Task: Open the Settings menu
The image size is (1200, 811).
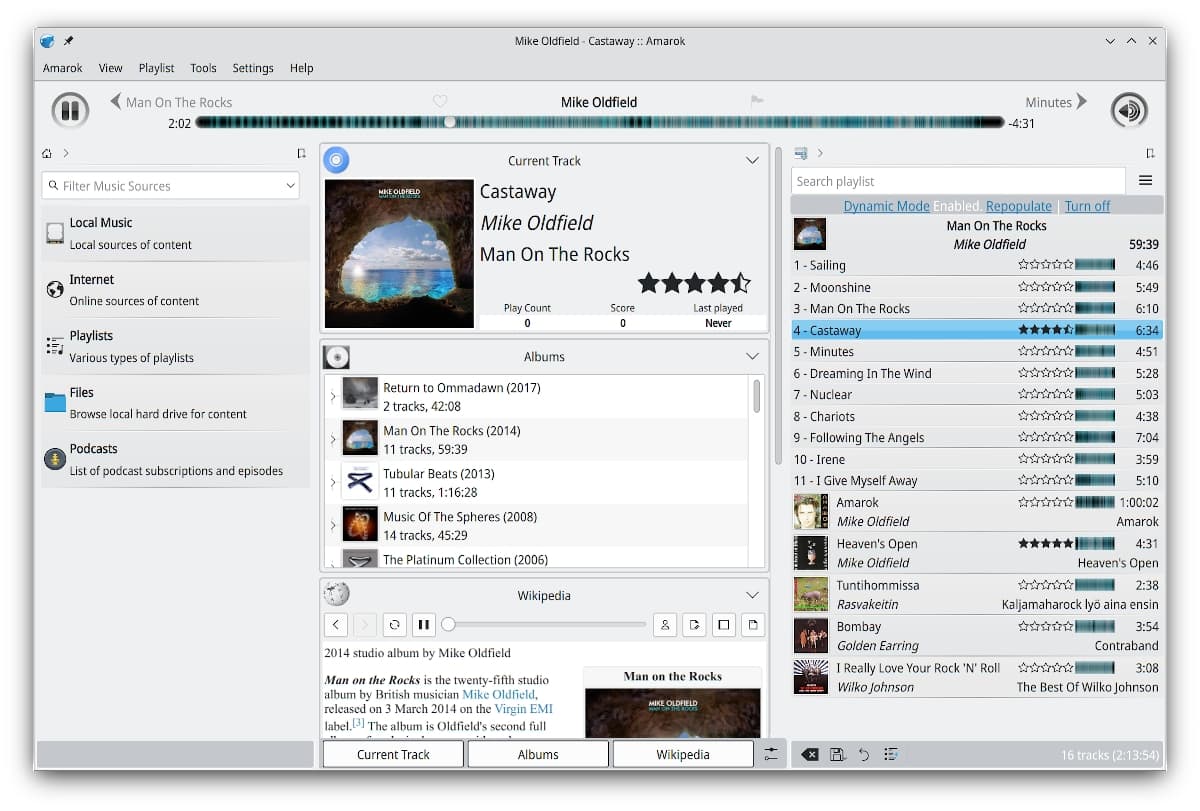Action: coord(253,68)
